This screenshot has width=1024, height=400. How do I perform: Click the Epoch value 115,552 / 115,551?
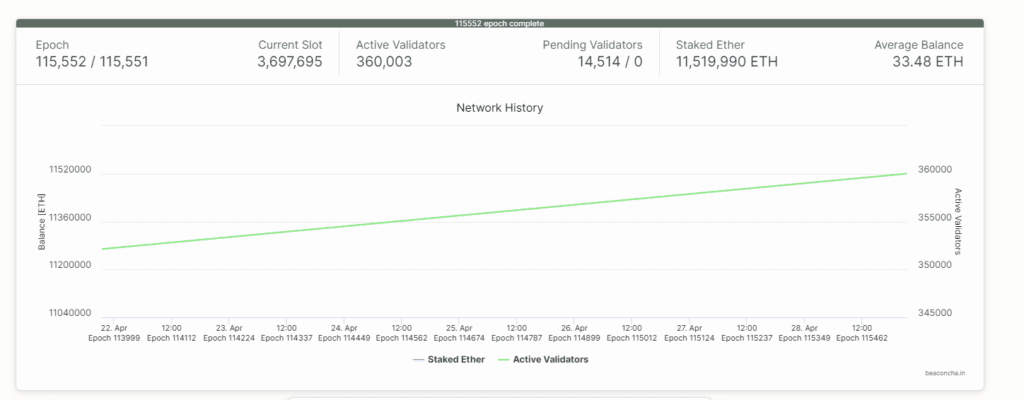point(92,62)
